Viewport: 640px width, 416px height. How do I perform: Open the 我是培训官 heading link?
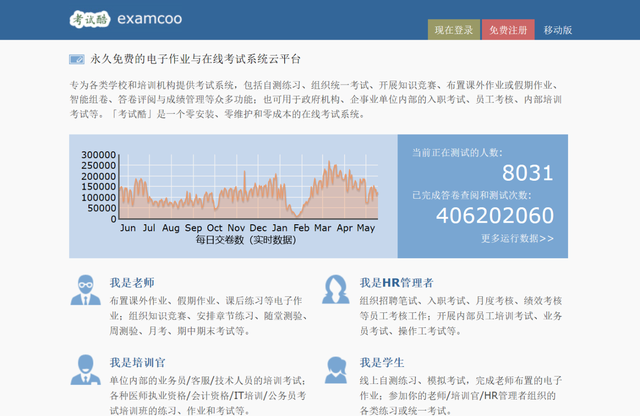pyautogui.click(x=138, y=363)
